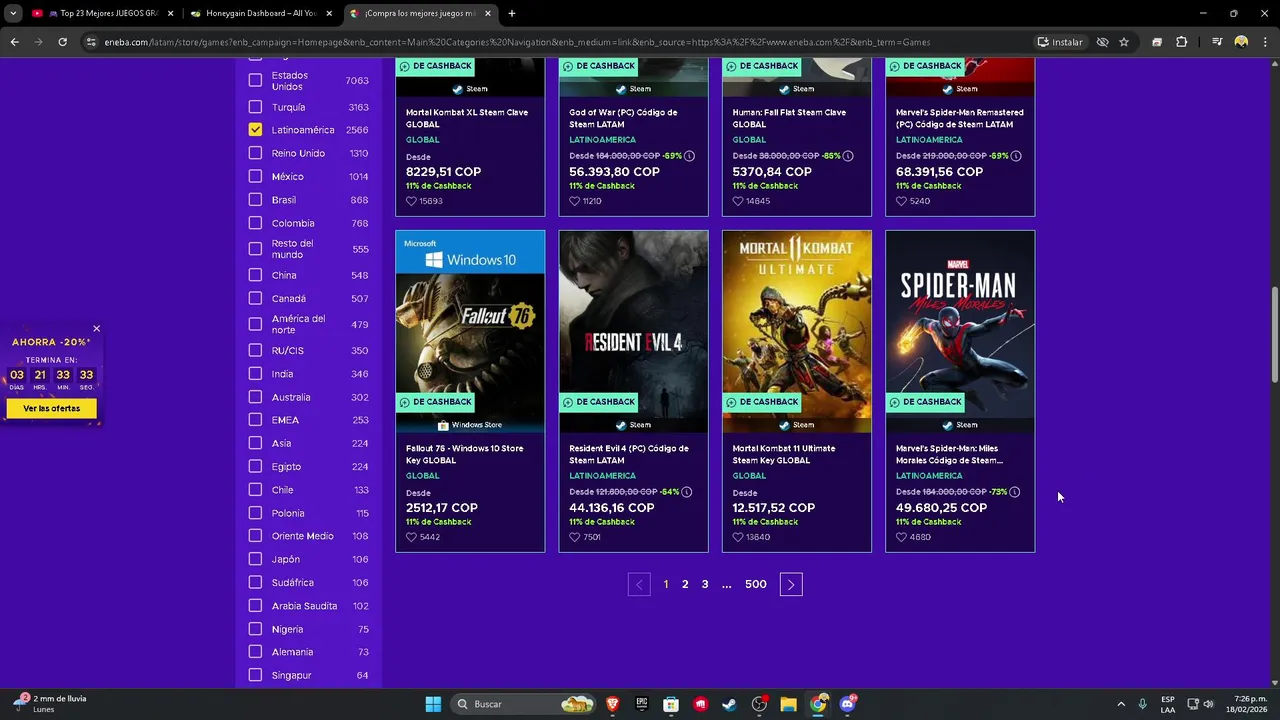Click info icon beside Spider-Man Remastered discount
This screenshot has width=1280, height=720.
[1016, 156]
